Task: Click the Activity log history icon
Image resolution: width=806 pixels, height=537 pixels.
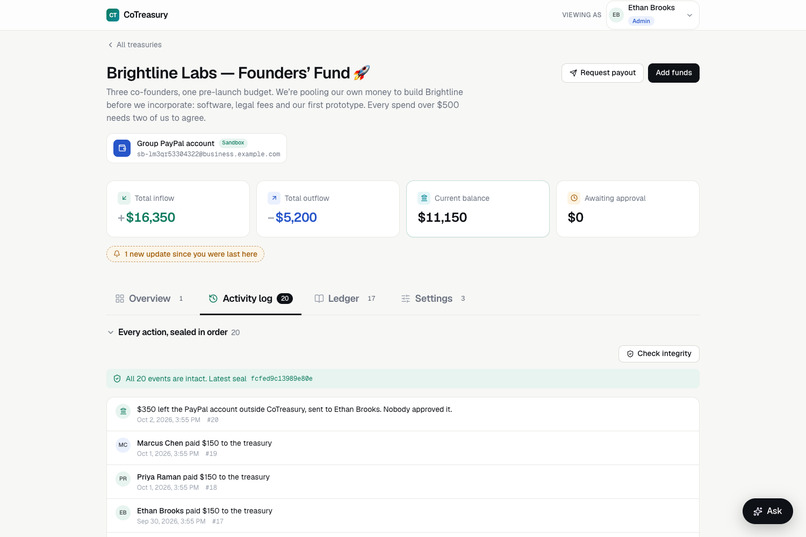Action: [x=213, y=299]
